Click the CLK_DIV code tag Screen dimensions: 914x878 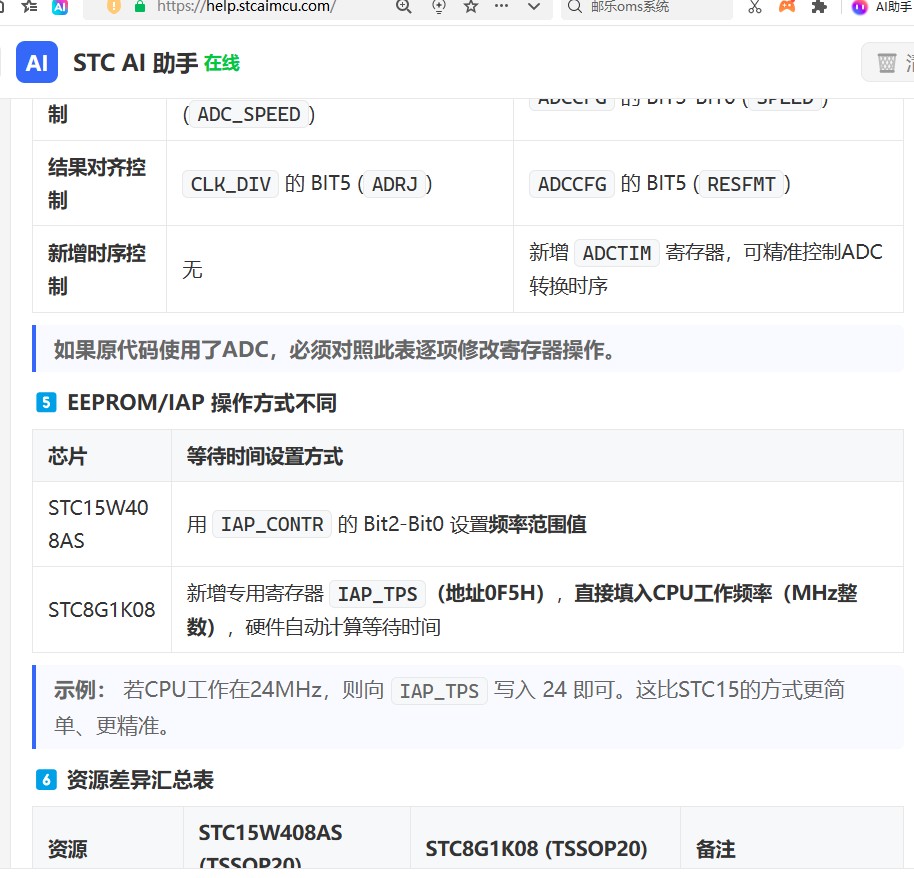tap(230, 184)
